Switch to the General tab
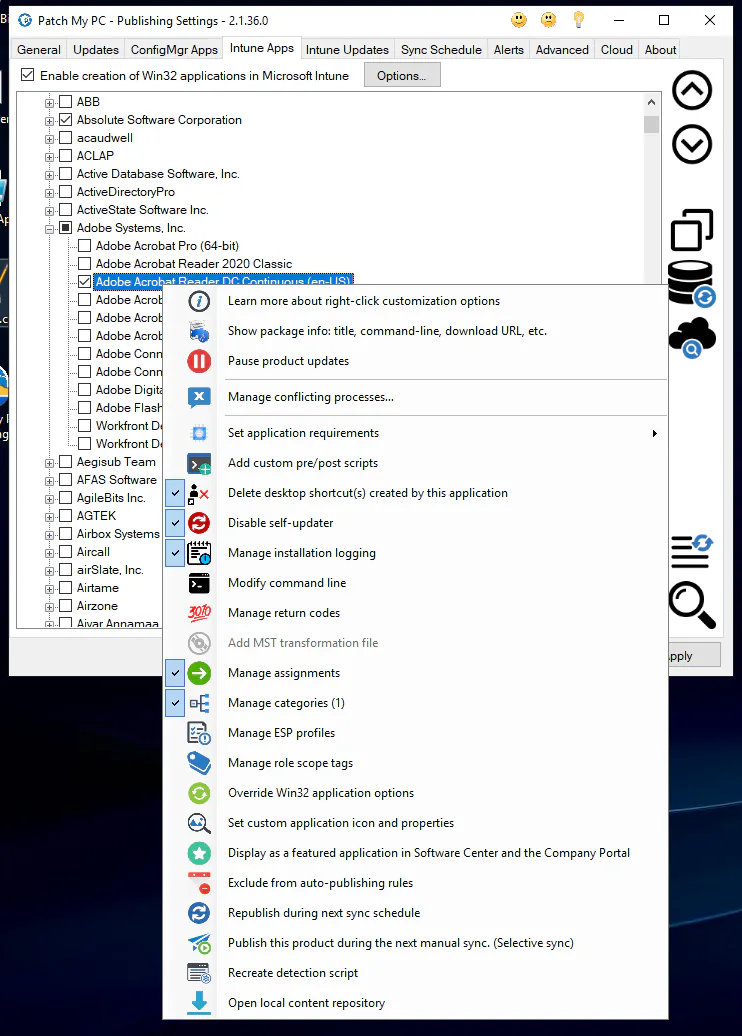Screen dimensions: 742x1036 [x=39, y=50]
